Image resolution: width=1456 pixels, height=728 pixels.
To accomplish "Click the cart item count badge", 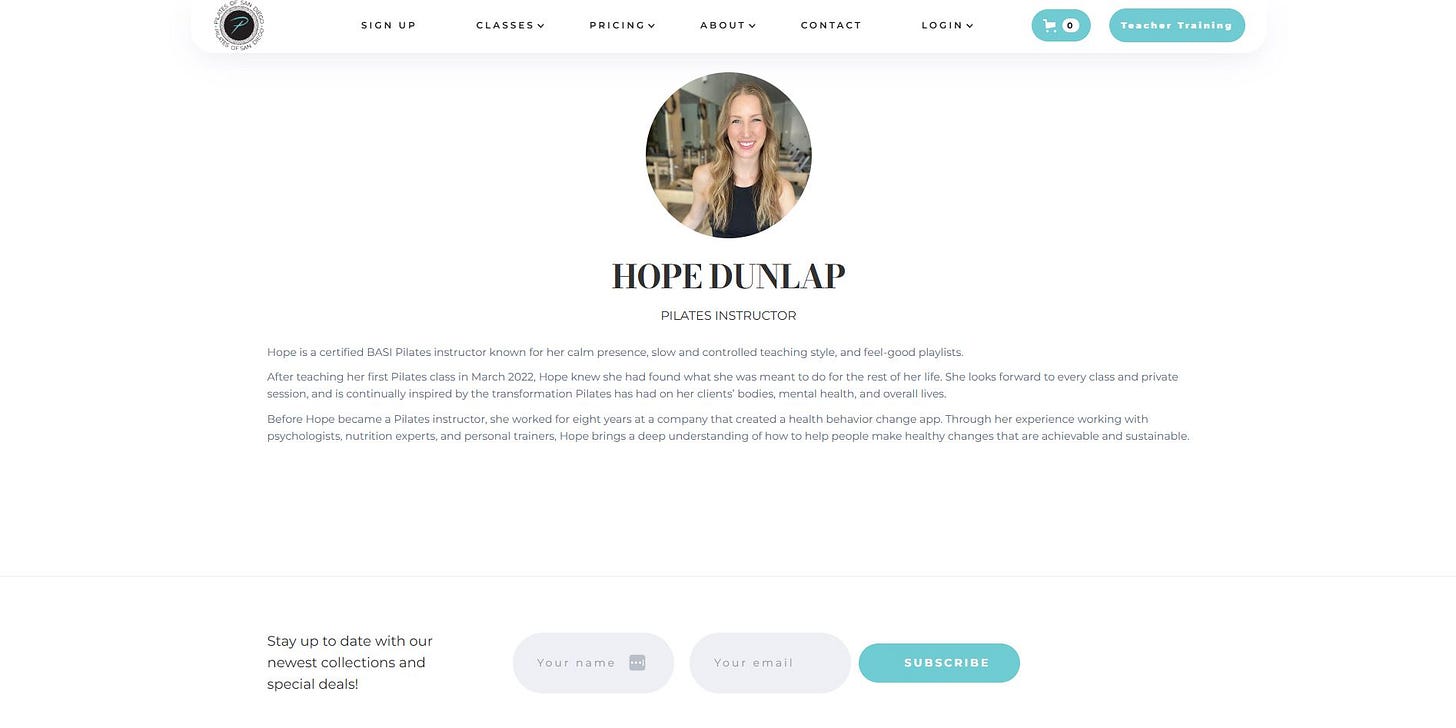I will 1070,26.
